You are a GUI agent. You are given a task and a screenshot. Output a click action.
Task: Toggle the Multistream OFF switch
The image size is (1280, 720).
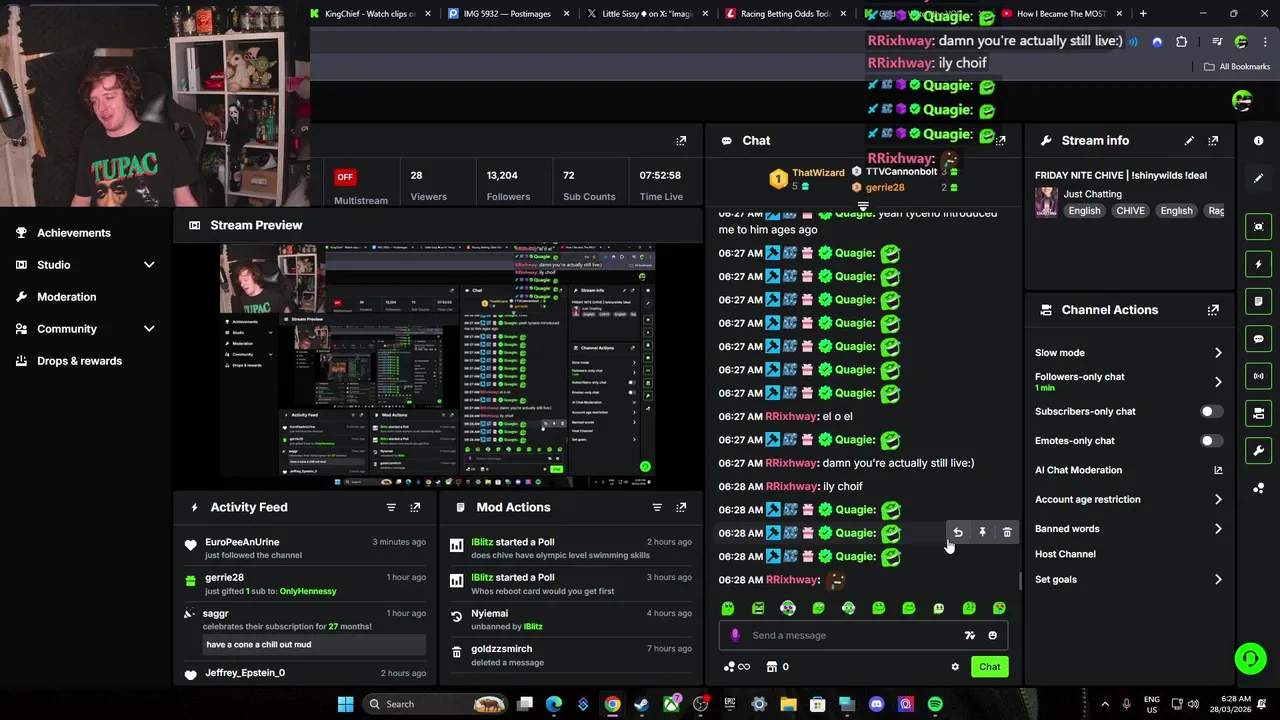pos(345,177)
